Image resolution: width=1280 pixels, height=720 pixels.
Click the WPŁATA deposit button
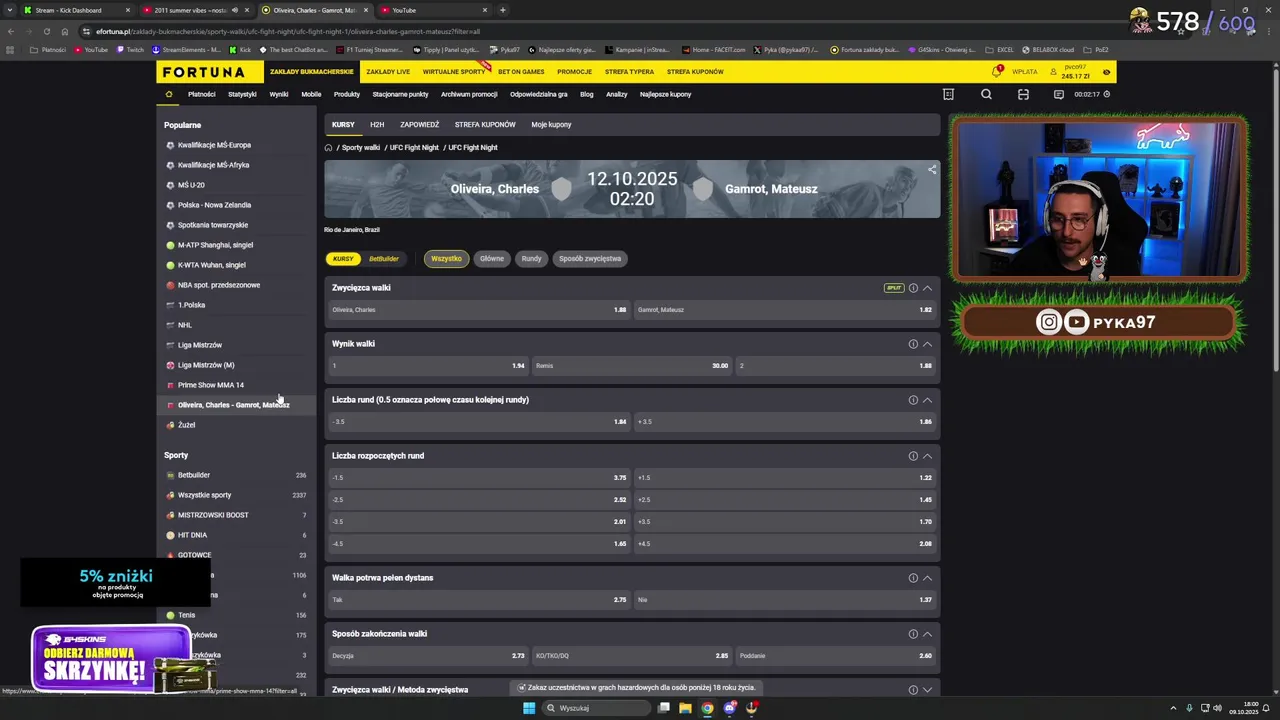[1024, 72]
